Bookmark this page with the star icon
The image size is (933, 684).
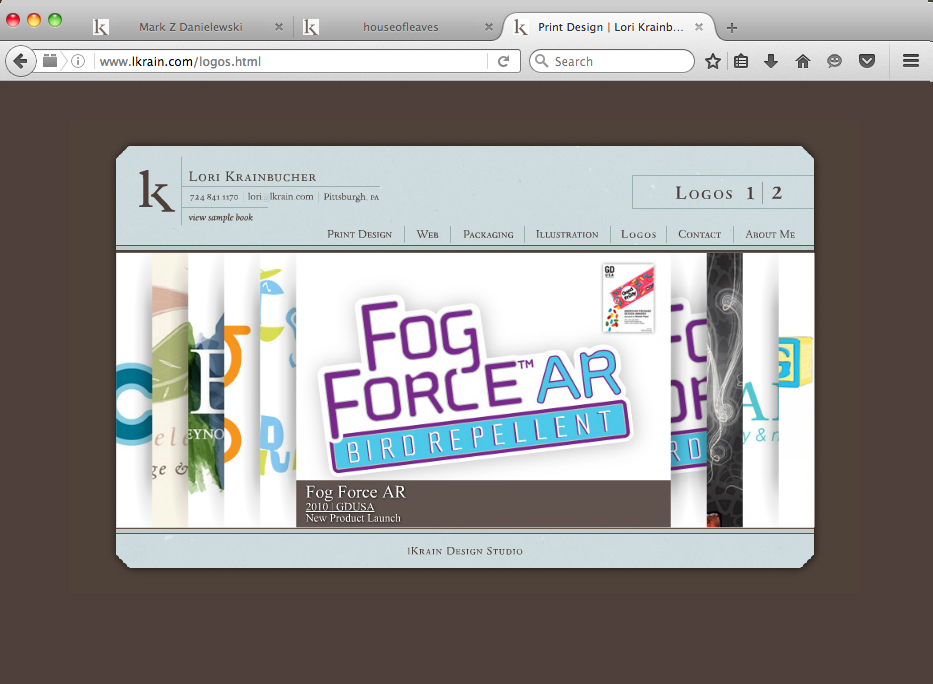tap(713, 61)
